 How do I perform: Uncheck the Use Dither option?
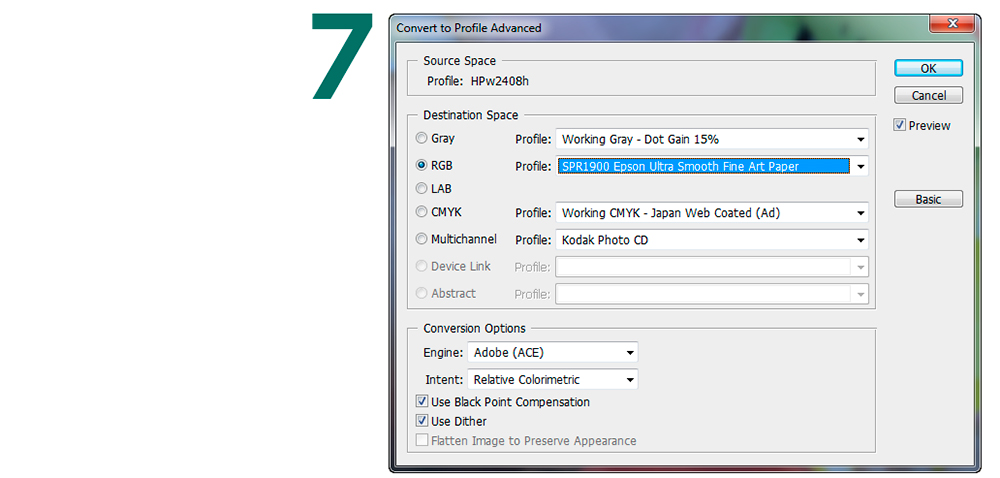click(x=423, y=421)
